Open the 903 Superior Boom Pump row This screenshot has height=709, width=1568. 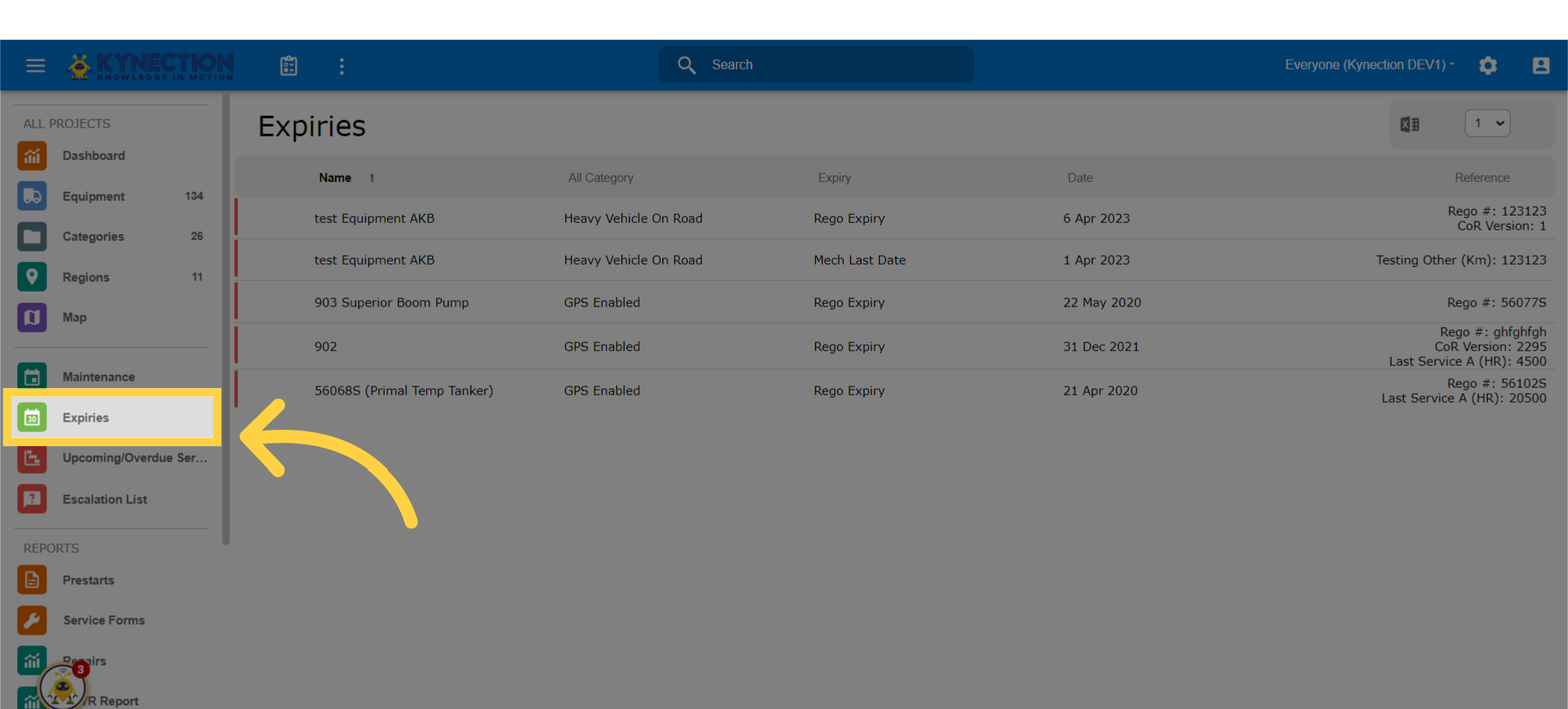tap(391, 302)
